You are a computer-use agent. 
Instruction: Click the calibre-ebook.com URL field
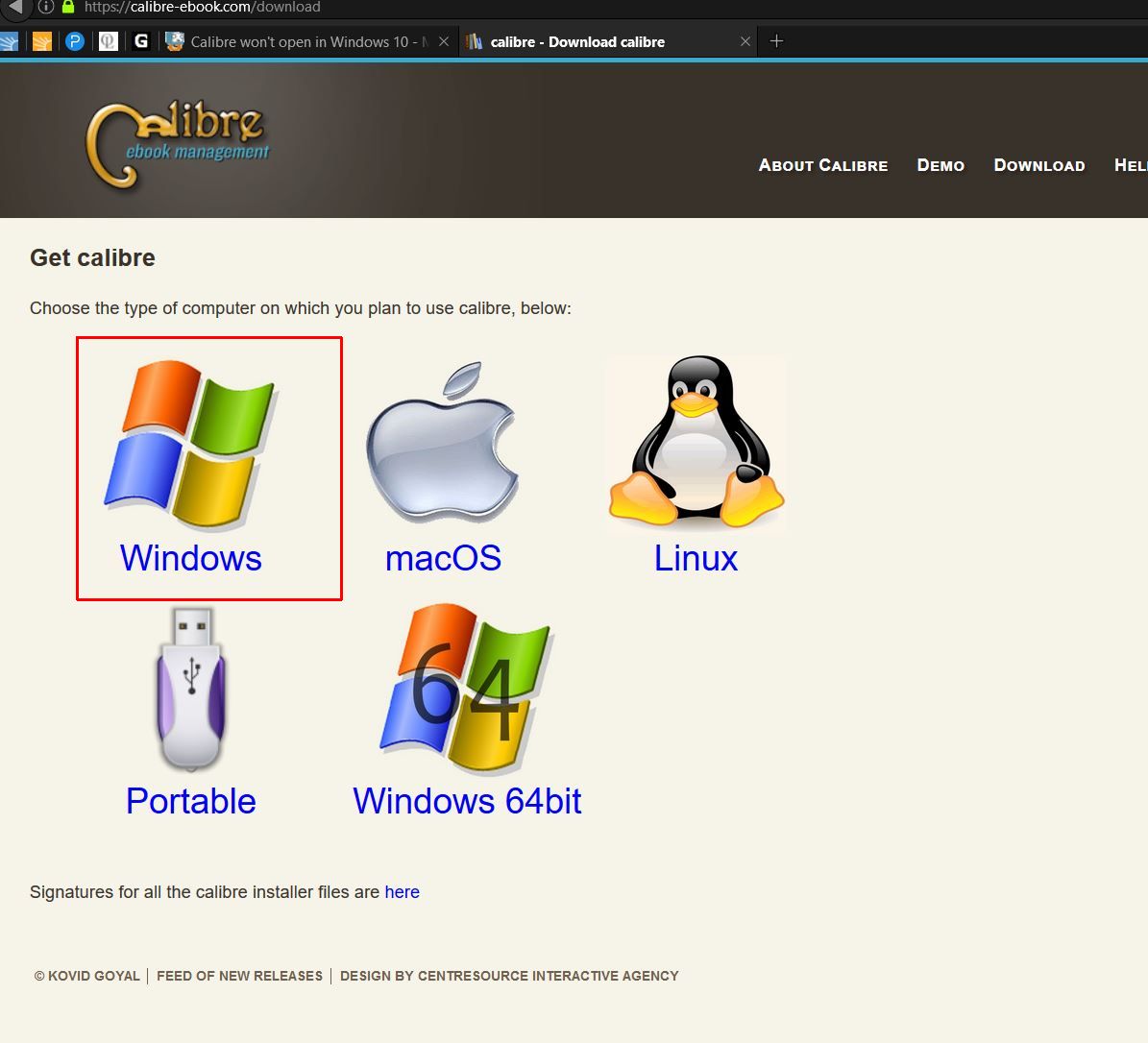(203, 8)
